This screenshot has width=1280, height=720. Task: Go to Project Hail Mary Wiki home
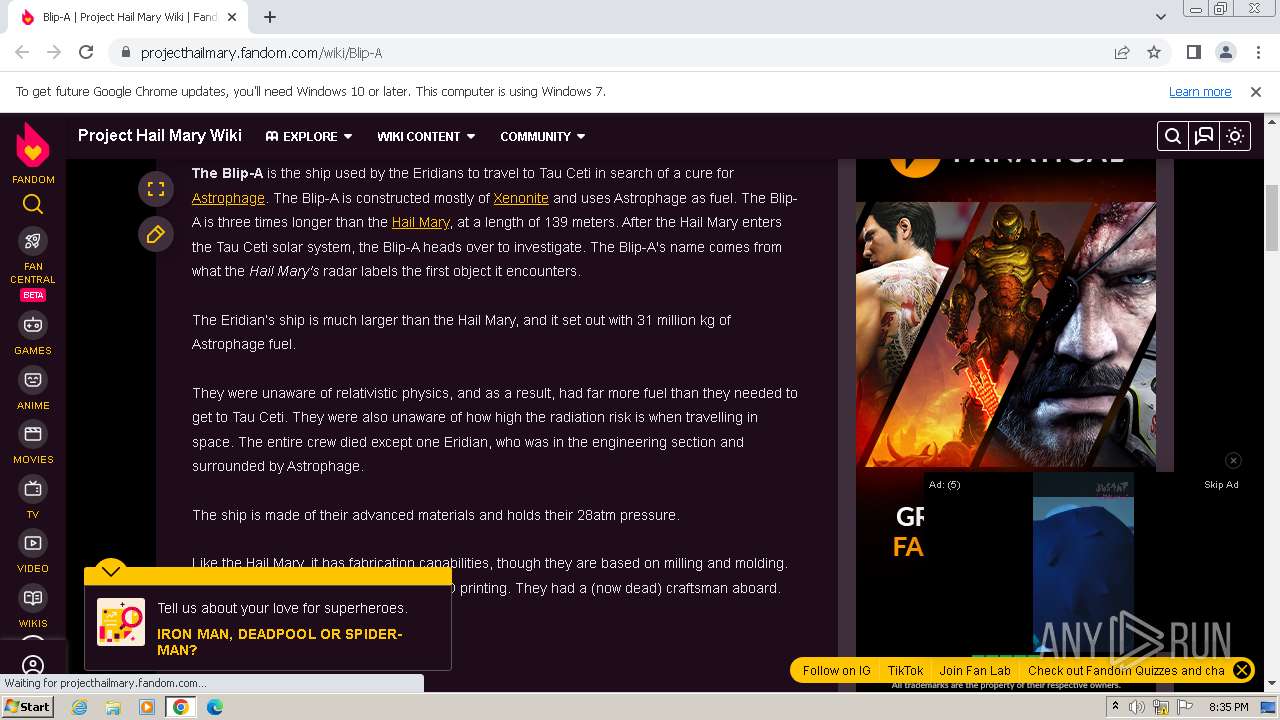pyautogui.click(x=160, y=136)
